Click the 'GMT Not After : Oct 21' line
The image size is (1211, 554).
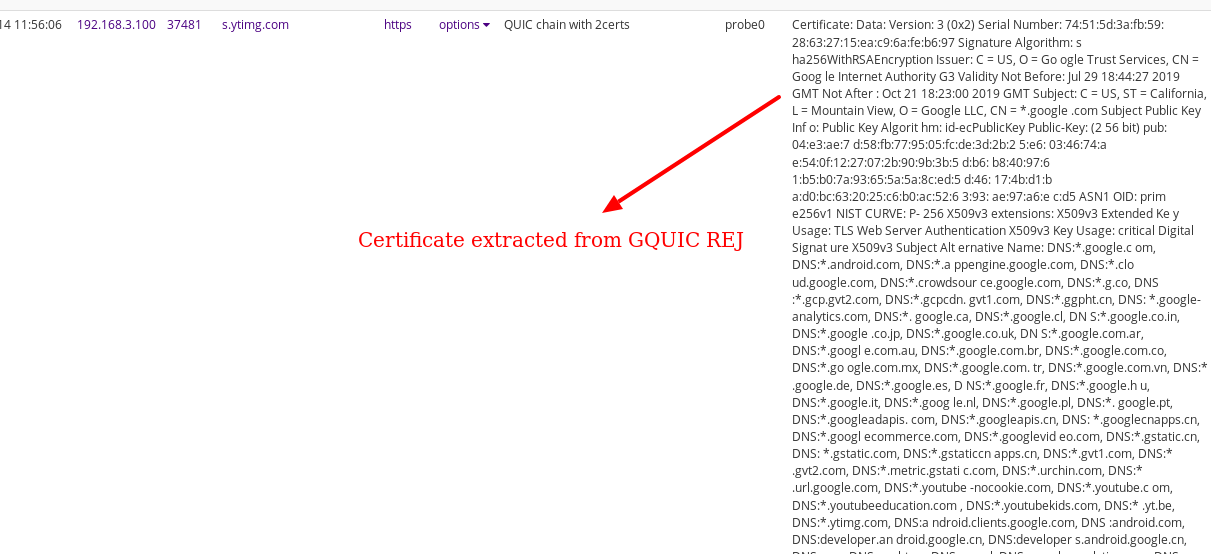point(990,93)
